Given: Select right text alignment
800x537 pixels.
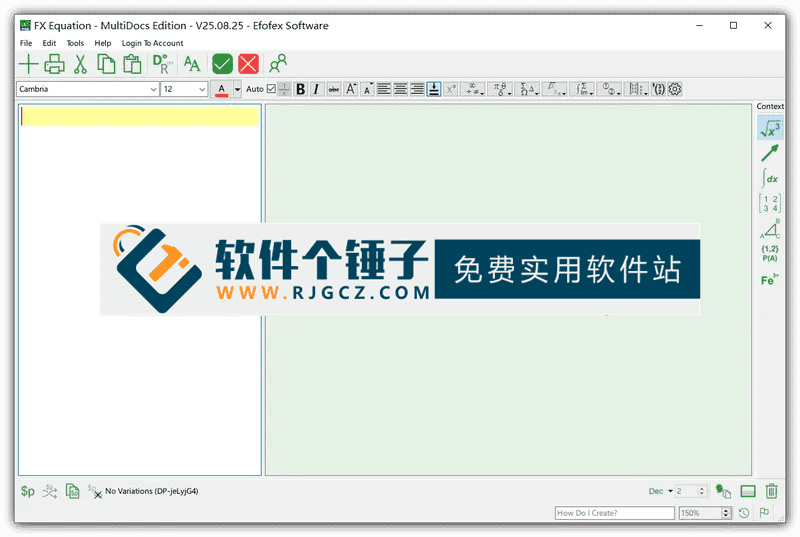Looking at the screenshot, I should pos(417,89).
